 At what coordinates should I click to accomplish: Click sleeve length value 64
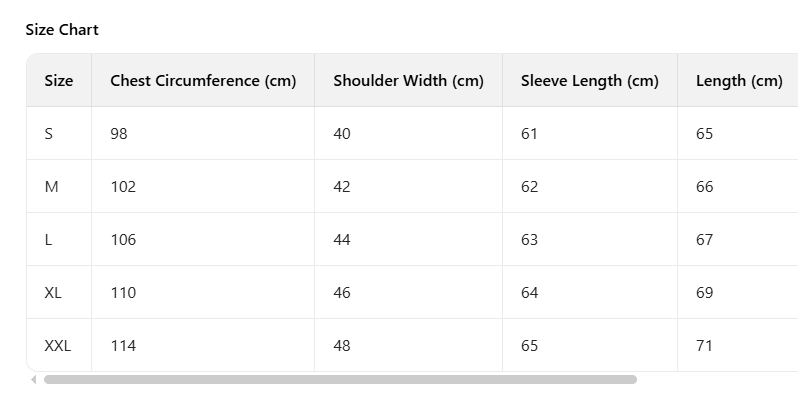(529, 292)
